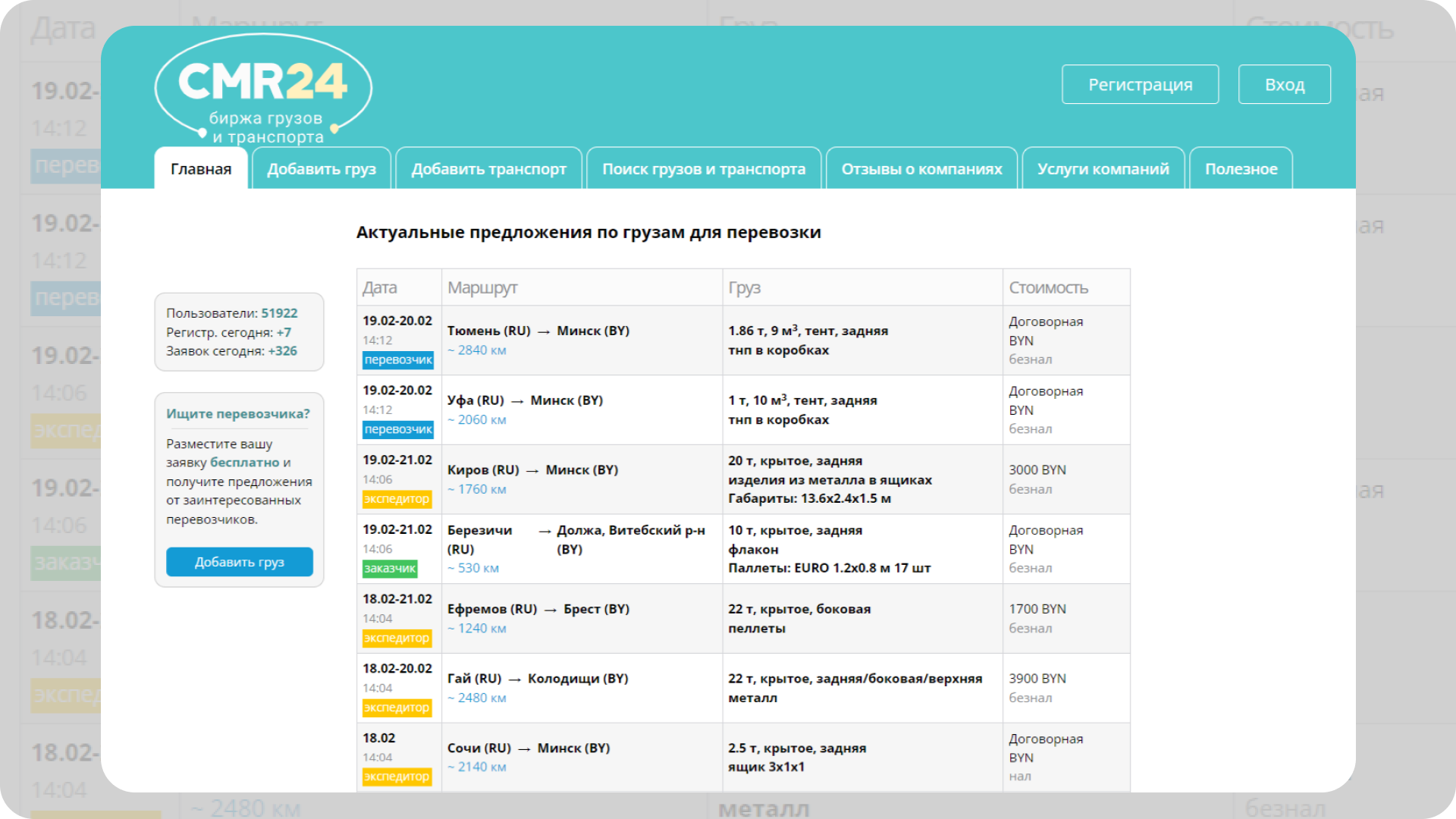The image size is (1456, 819).
Task: Click cargo text ящик 3x1x1
Action: [766, 767]
